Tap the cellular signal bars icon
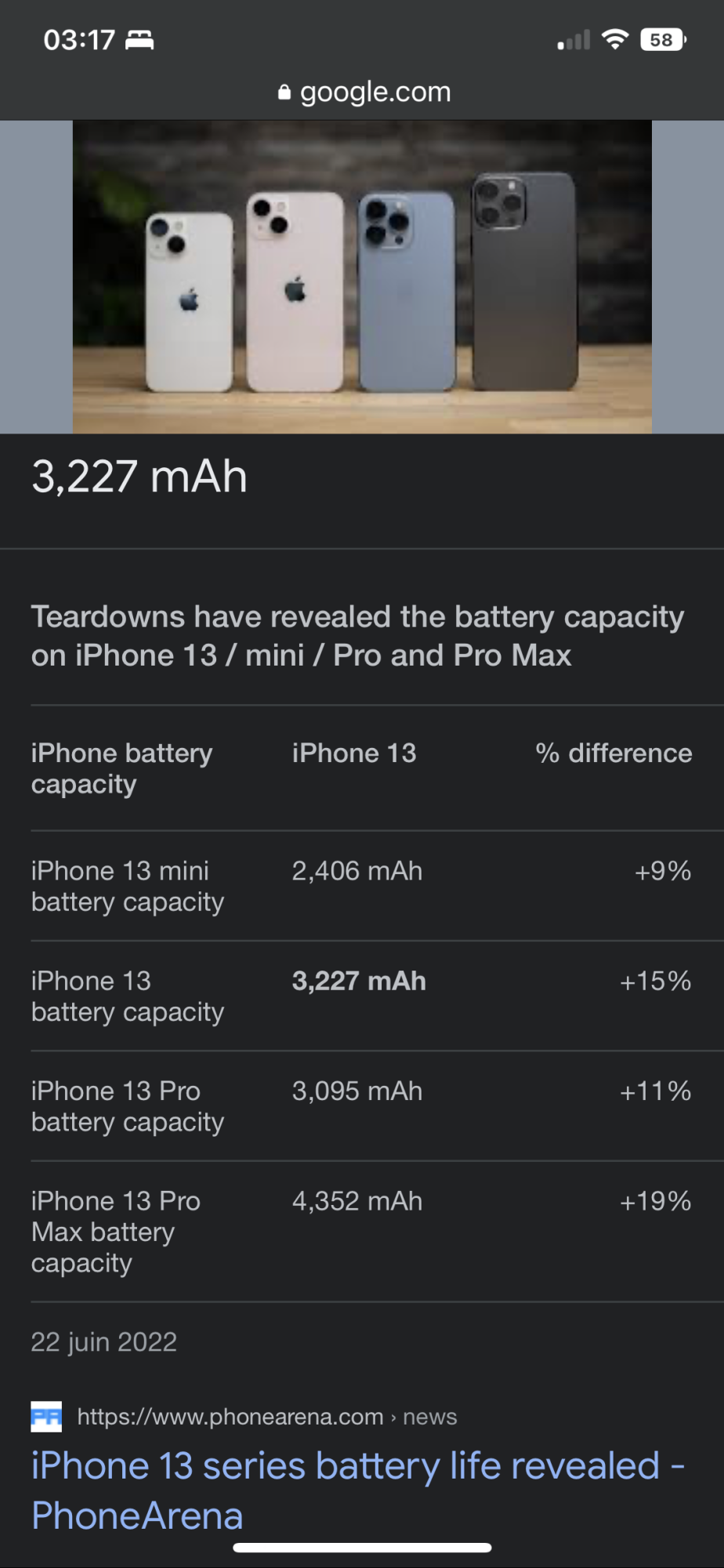The width and height of the screenshot is (724, 1568). click(x=574, y=40)
